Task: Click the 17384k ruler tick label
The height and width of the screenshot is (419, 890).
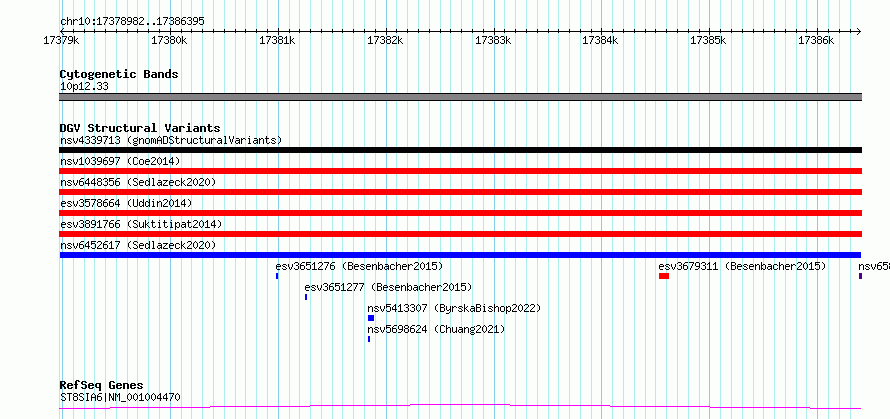Action: 601,41
